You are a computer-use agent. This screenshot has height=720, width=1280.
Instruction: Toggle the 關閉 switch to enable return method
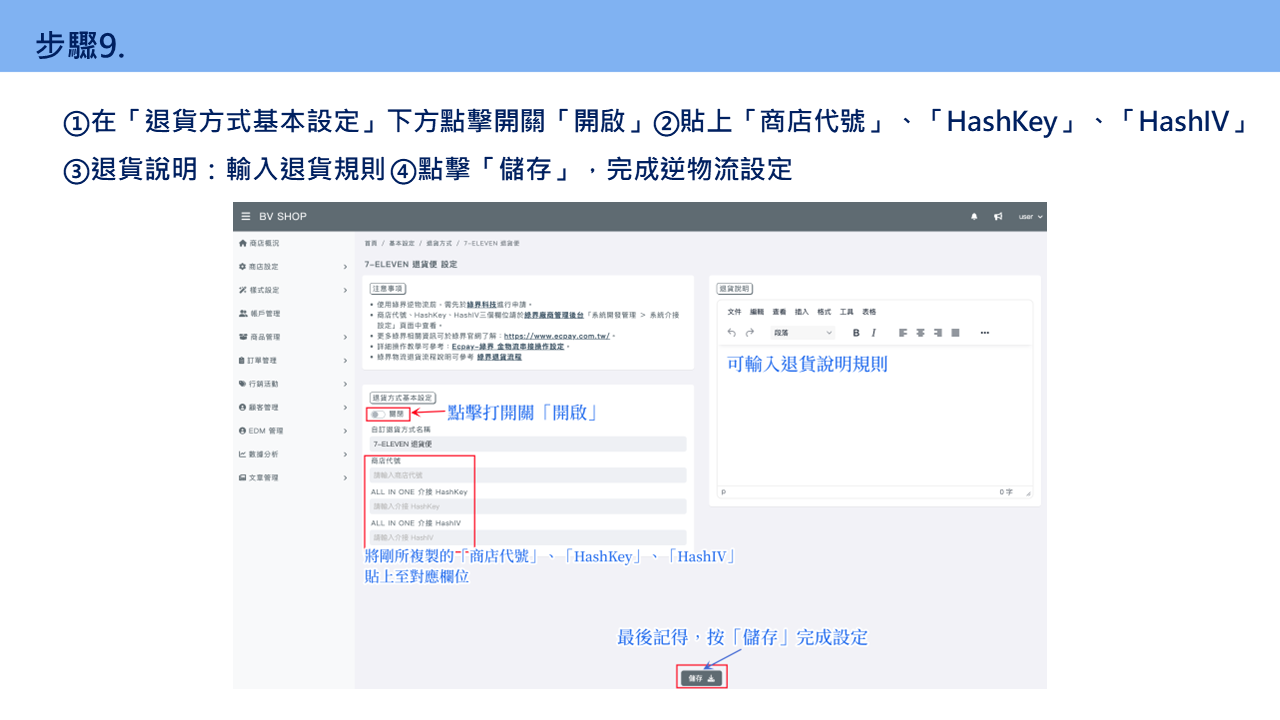tap(378, 413)
